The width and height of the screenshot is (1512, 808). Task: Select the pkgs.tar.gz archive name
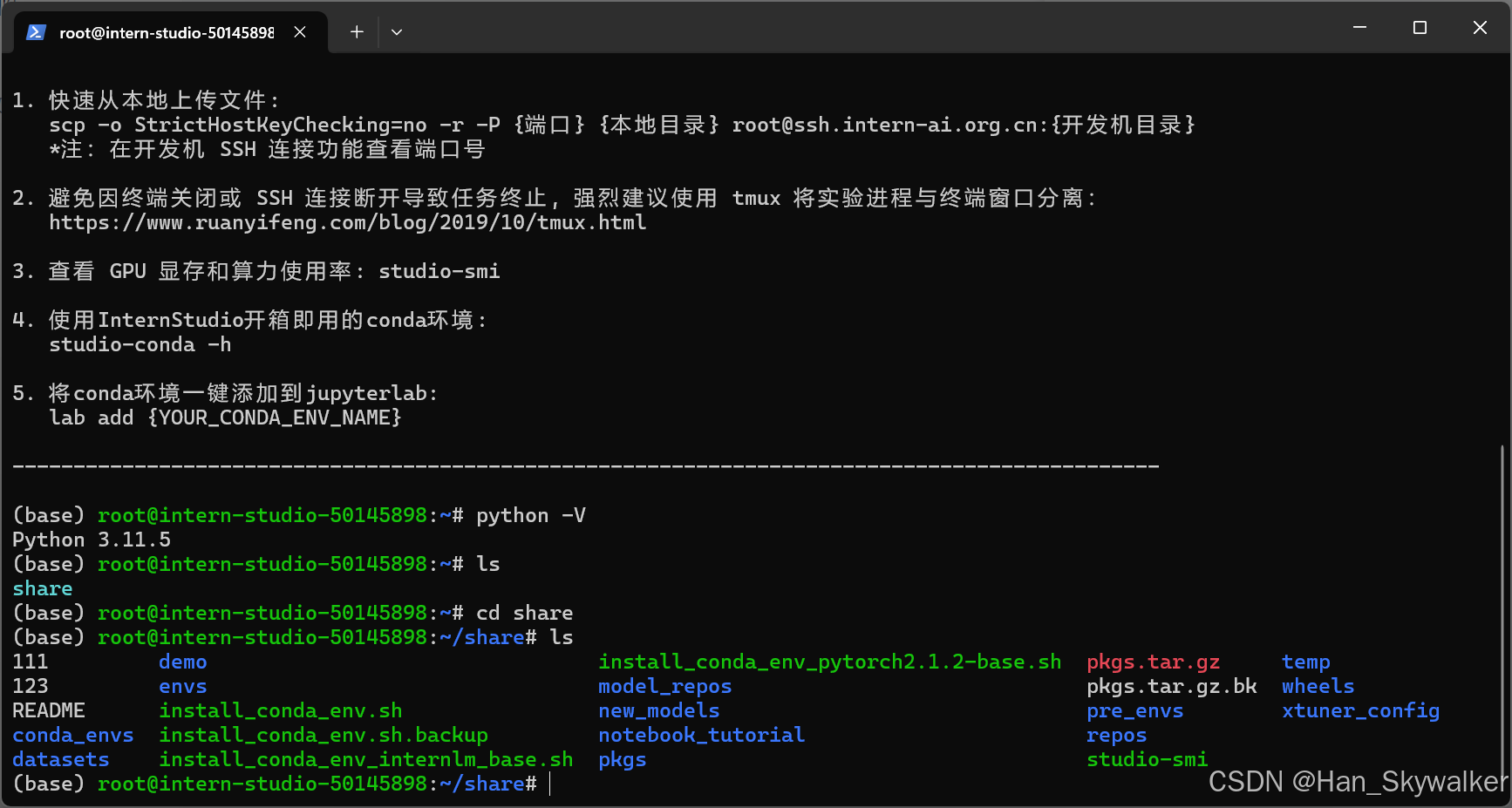(1153, 662)
